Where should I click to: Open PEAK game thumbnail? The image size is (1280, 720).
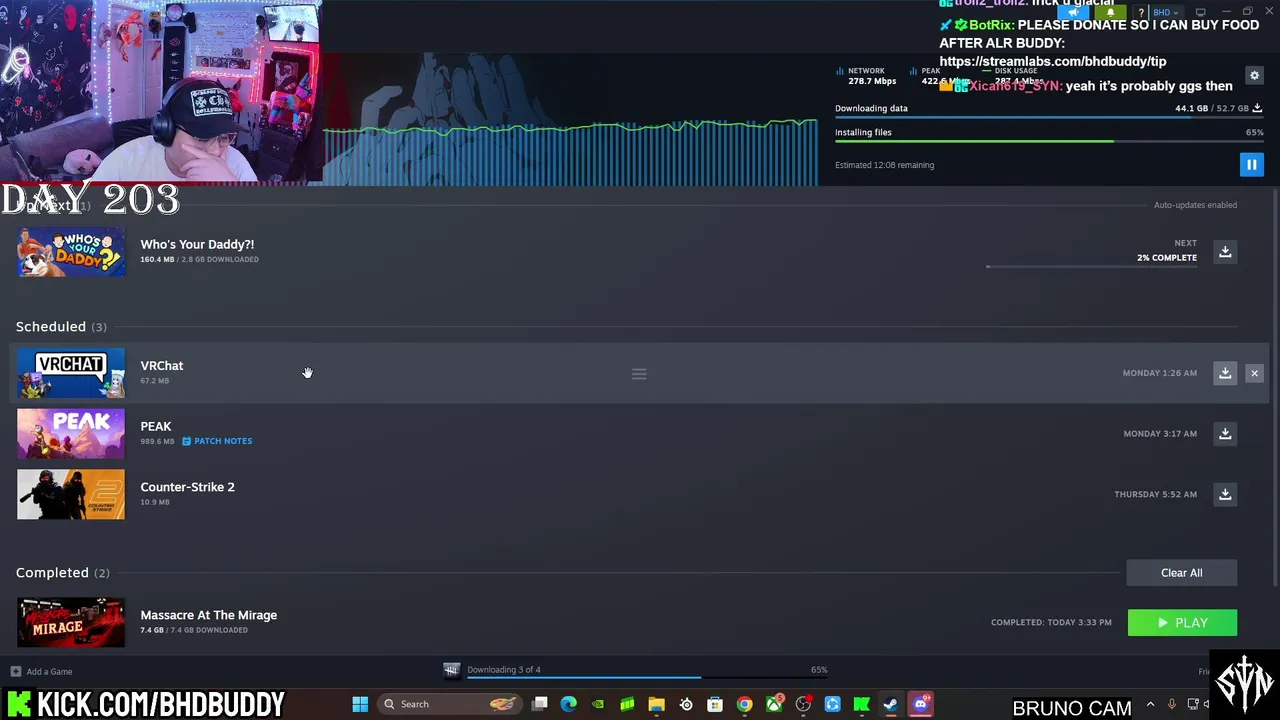point(71,434)
